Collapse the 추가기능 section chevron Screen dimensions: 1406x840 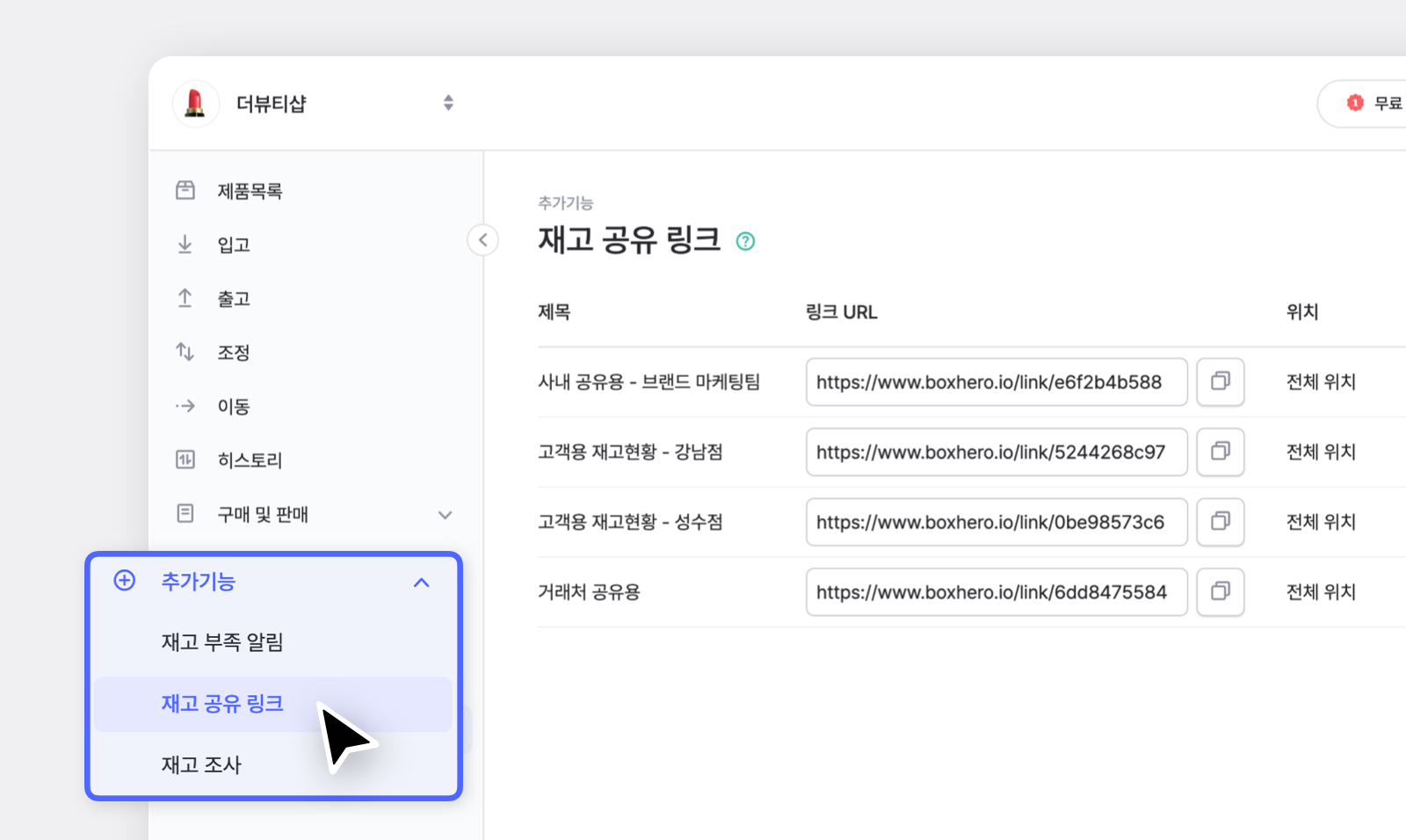tap(421, 582)
